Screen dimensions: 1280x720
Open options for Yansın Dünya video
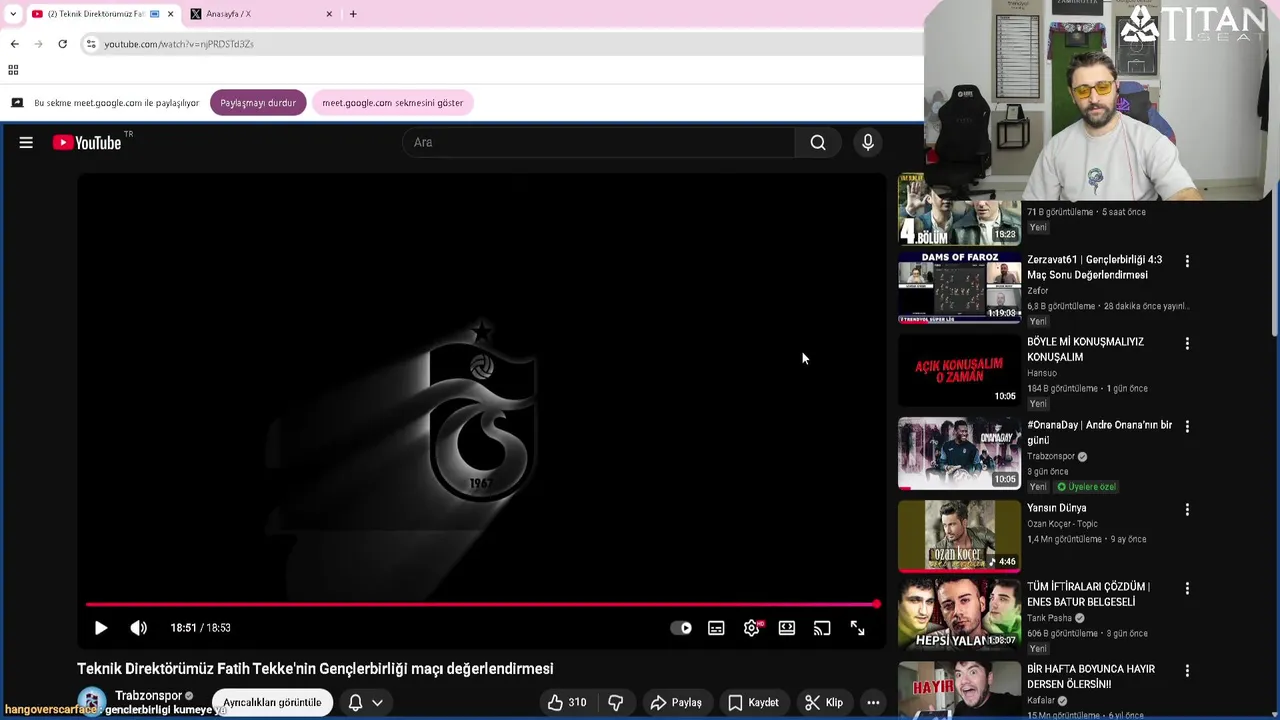(1187, 509)
